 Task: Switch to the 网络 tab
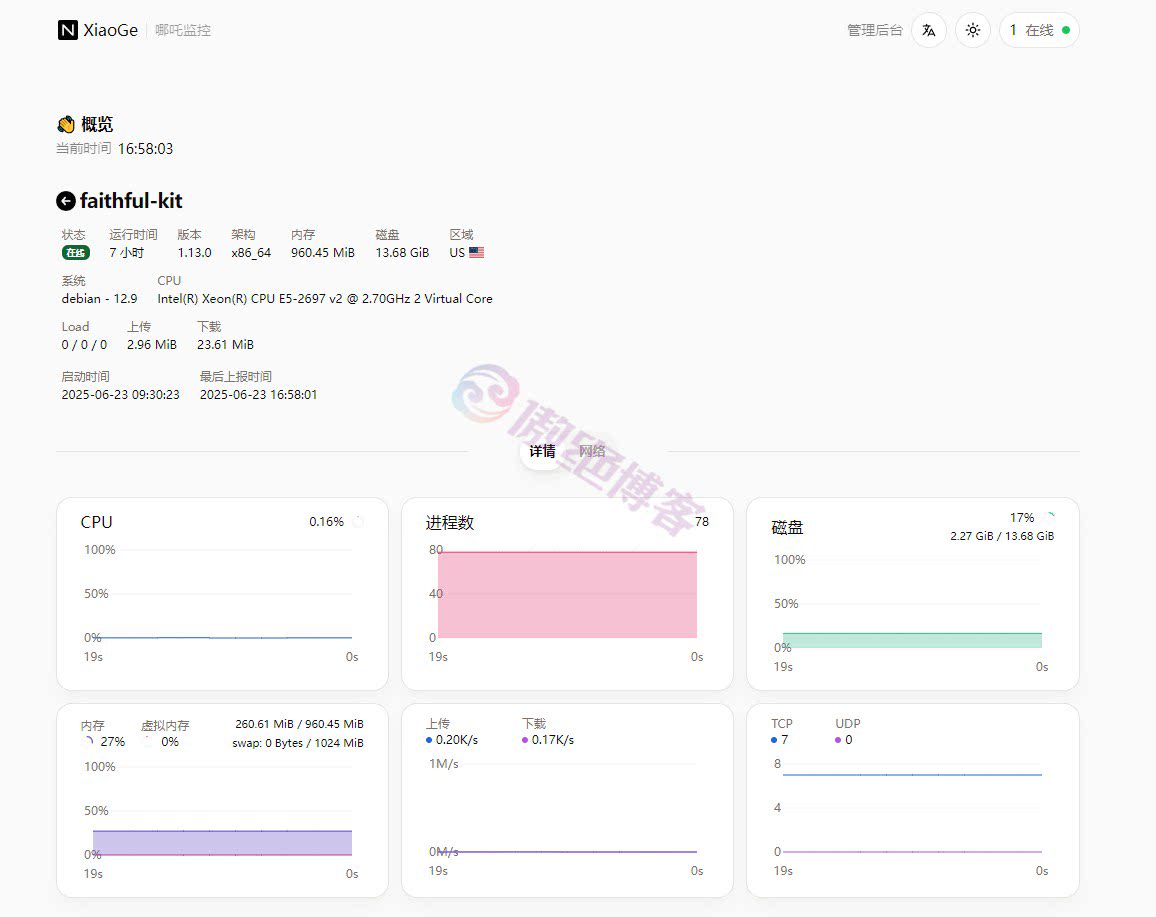point(592,451)
